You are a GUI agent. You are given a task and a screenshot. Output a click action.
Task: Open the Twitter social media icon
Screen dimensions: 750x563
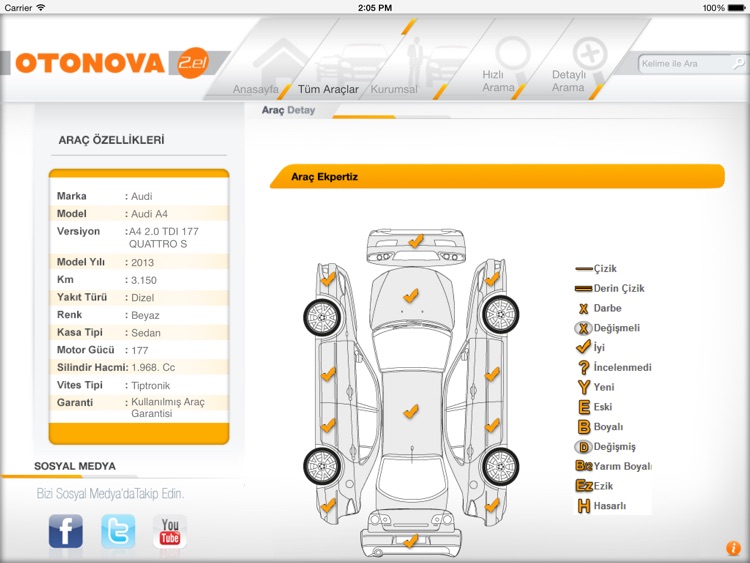click(118, 531)
